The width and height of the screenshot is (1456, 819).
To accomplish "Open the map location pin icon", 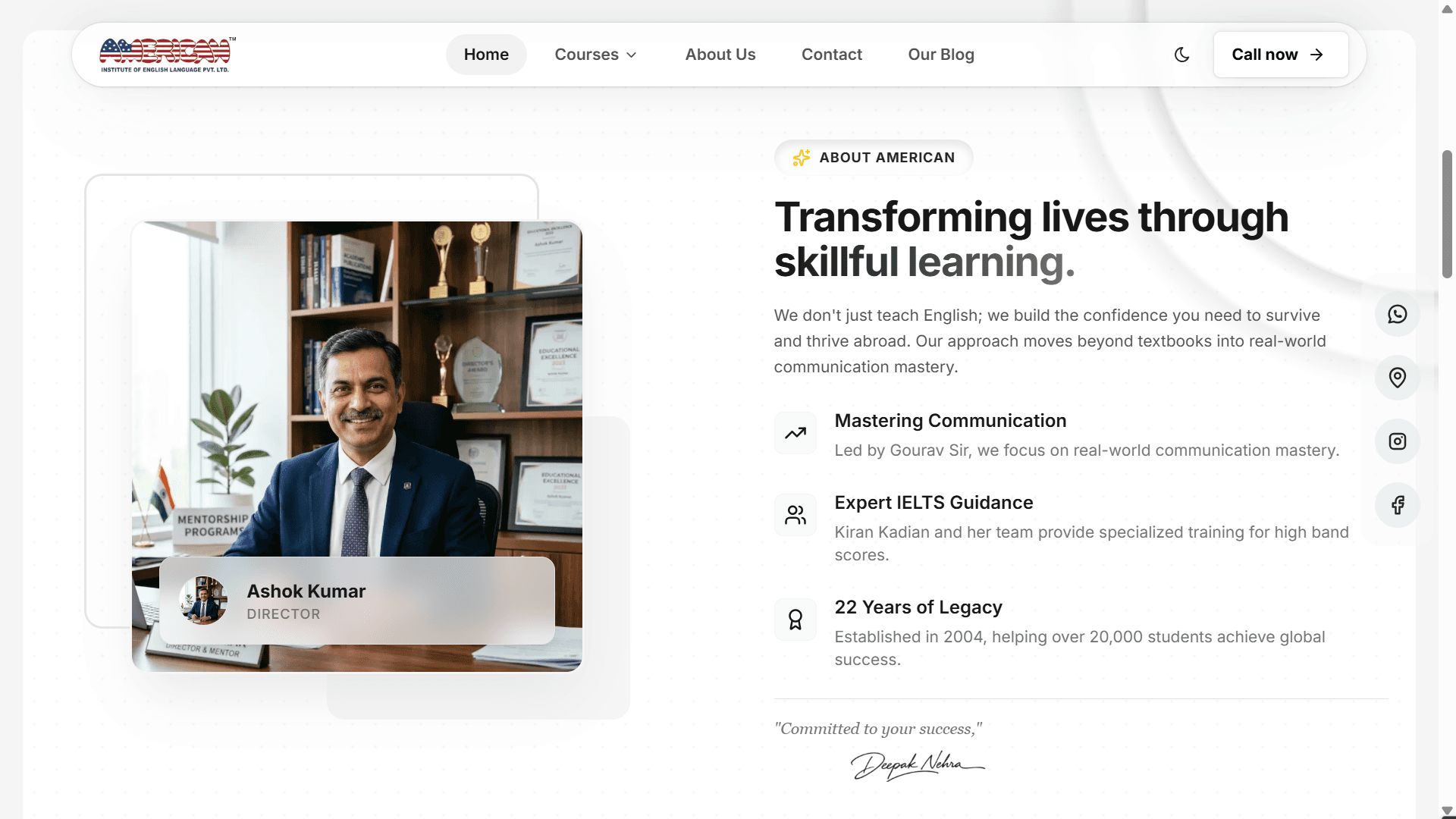I will click(x=1397, y=378).
